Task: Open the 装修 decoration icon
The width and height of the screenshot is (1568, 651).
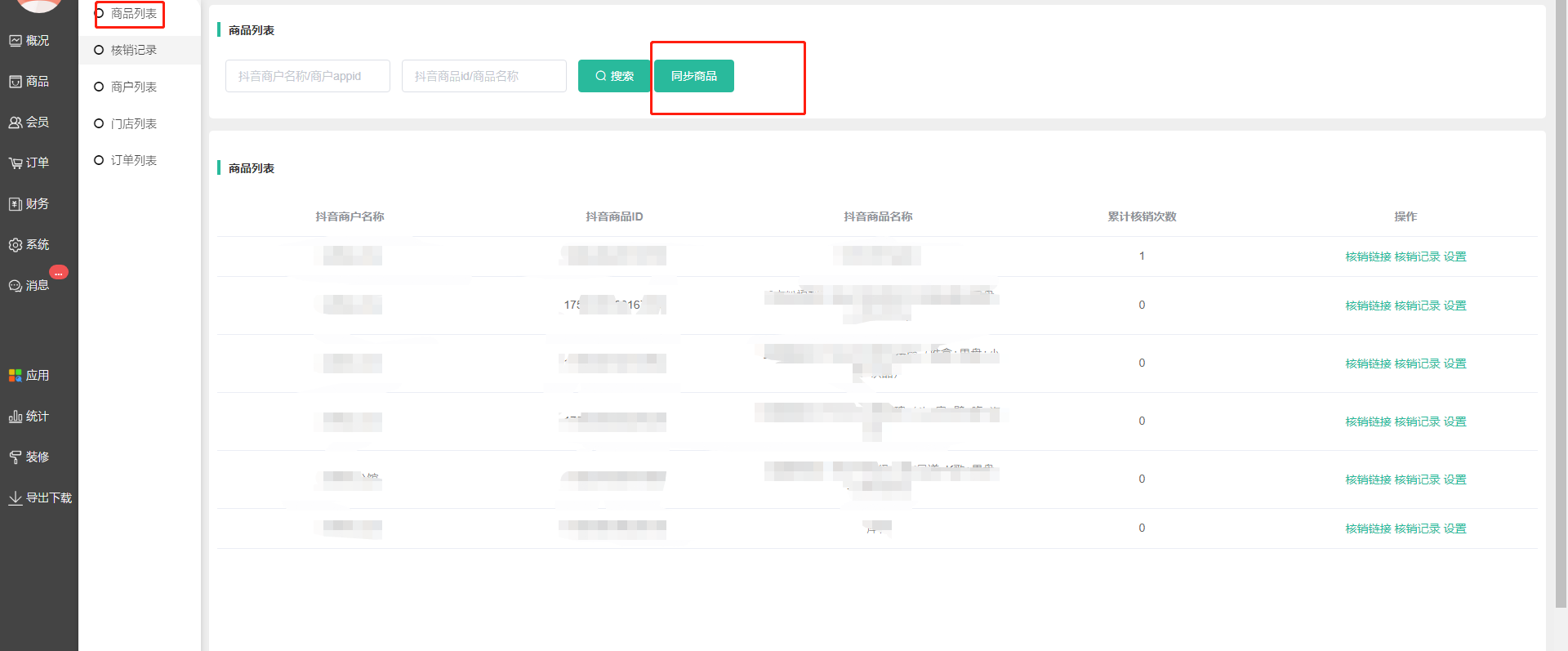Action: [x=16, y=457]
